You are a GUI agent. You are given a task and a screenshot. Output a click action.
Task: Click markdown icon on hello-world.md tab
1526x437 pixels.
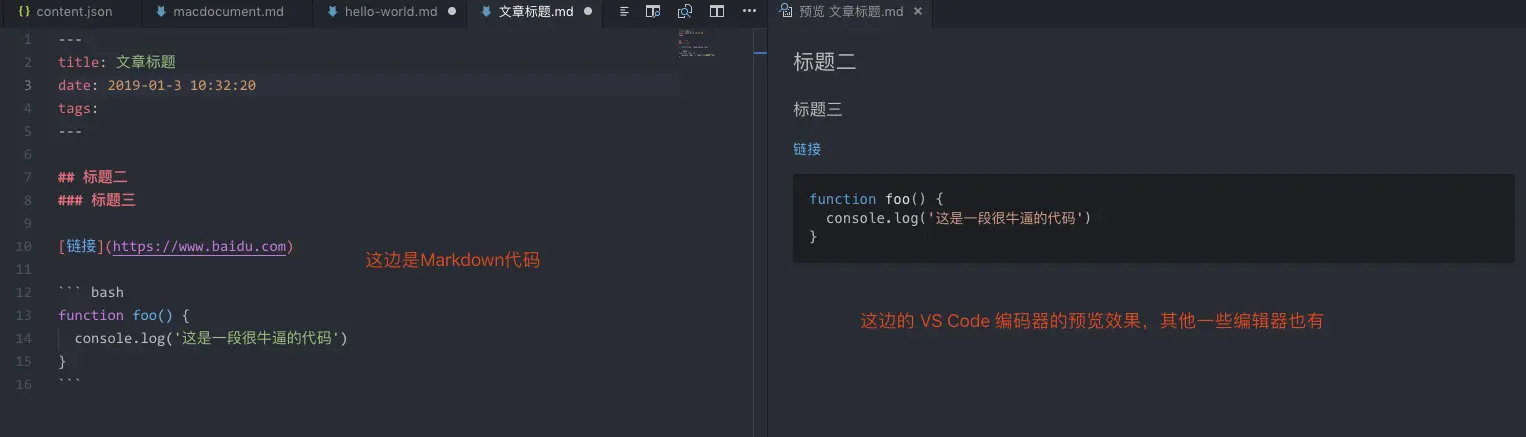332,12
